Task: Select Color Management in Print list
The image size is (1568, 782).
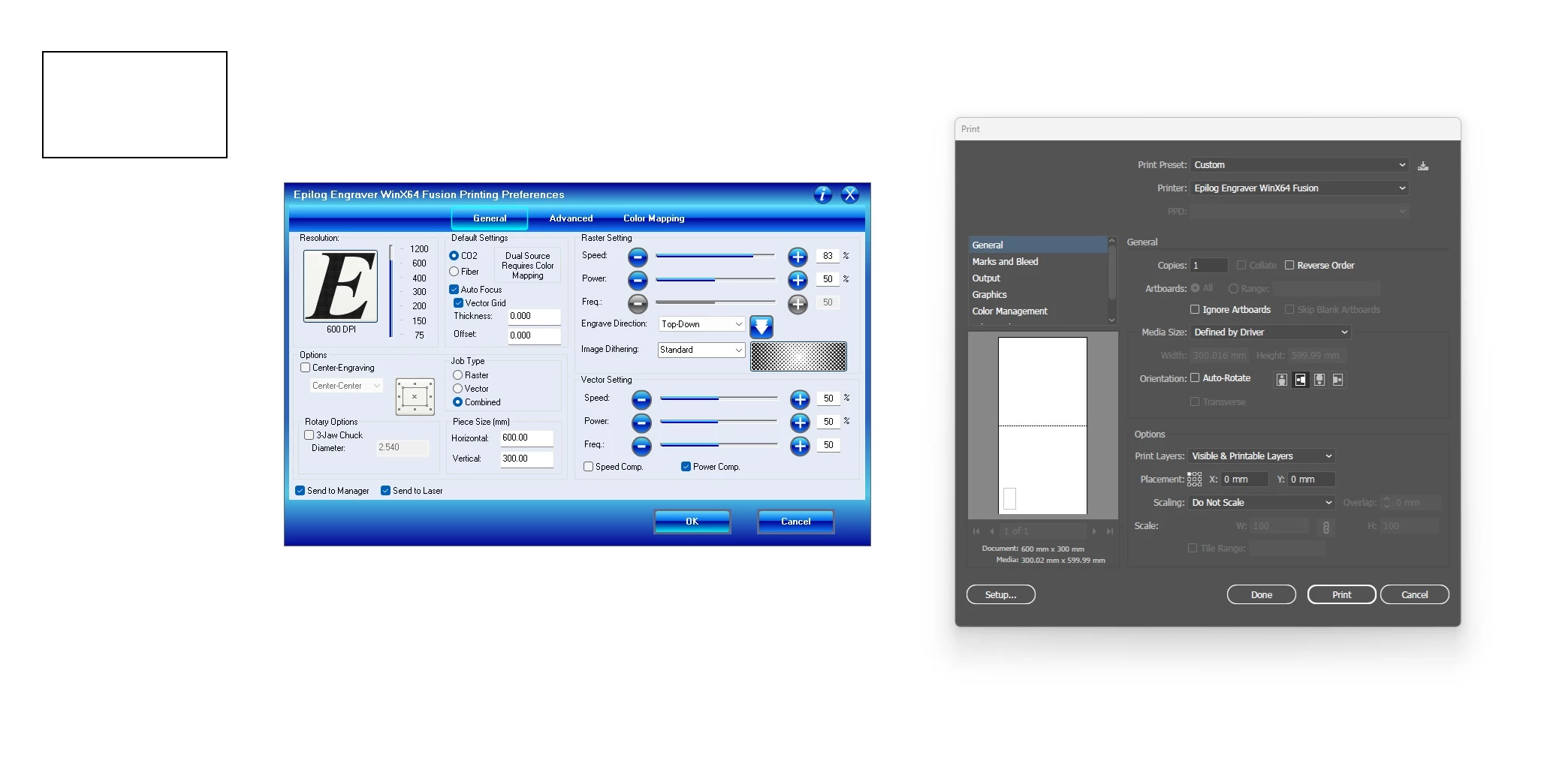Action: click(1038, 311)
